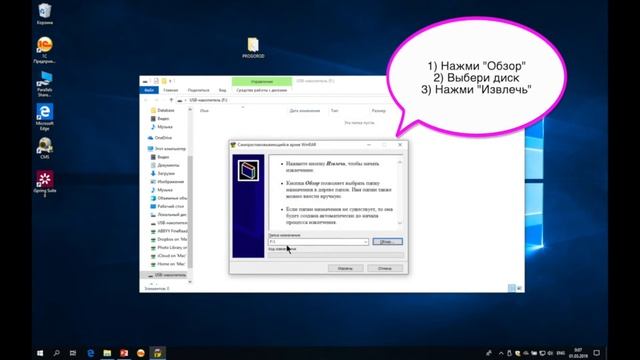This screenshot has width=640, height=360.
Task: Click the green Управление contextual tab
Action: [x=262, y=81]
